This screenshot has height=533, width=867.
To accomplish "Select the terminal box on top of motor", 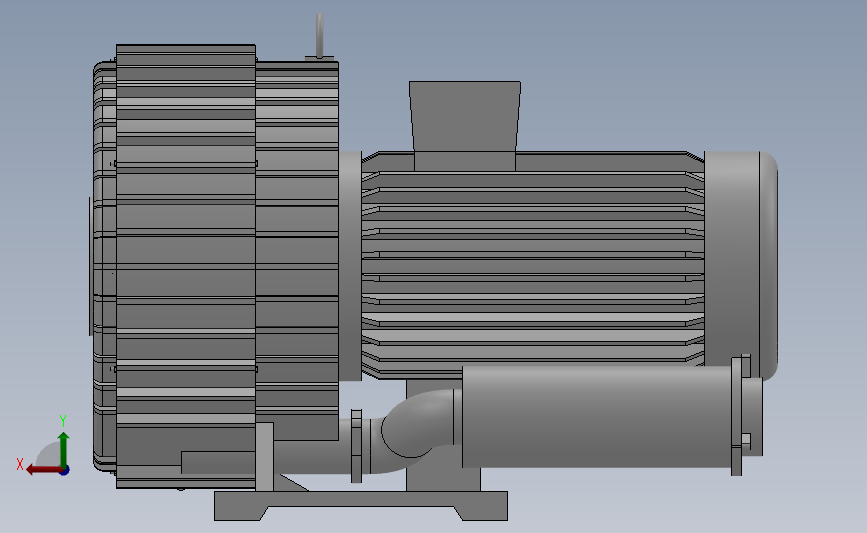I will click(x=464, y=124).
